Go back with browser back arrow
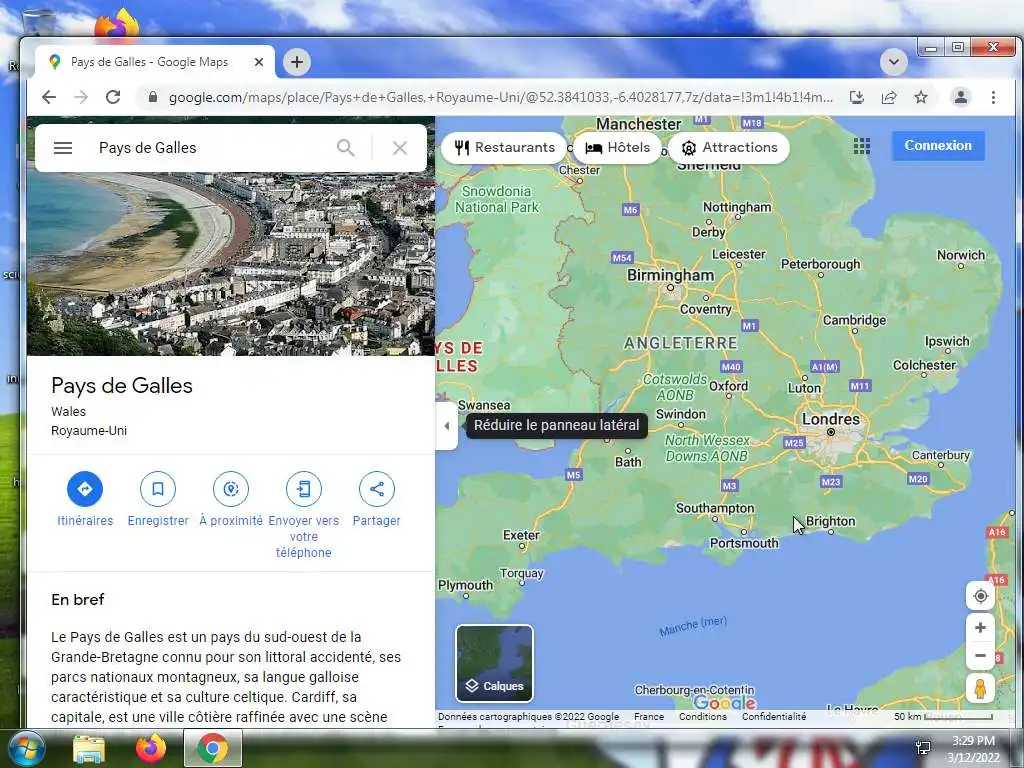 click(49, 97)
